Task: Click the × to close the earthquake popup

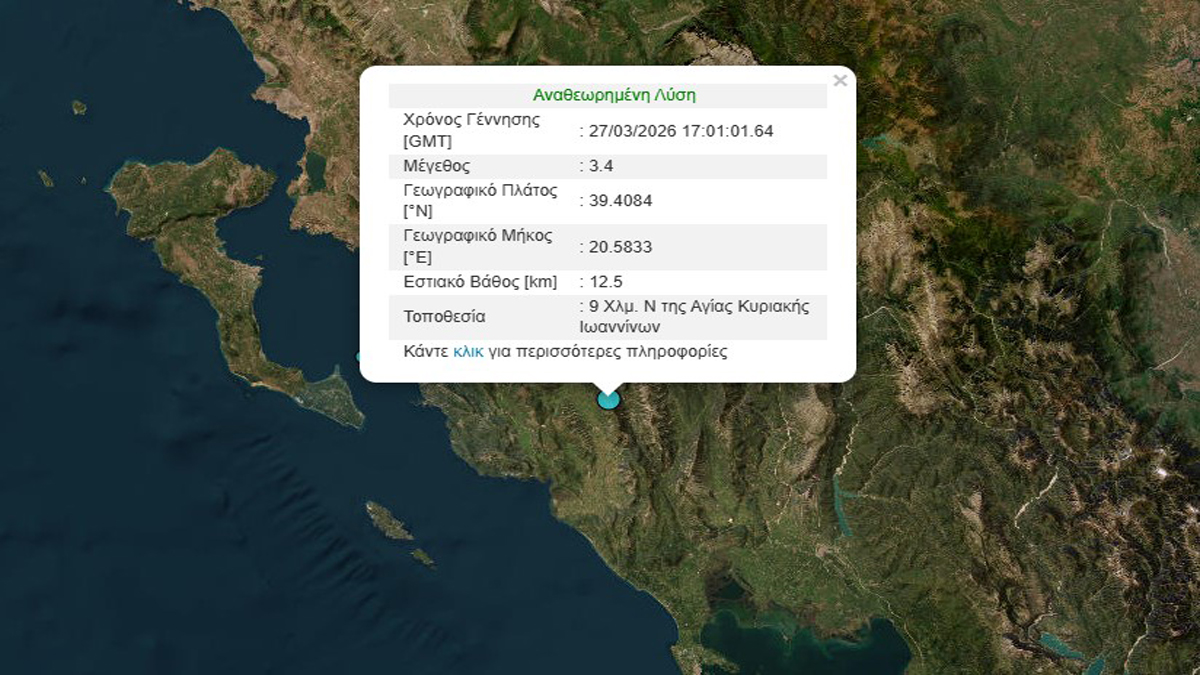Action: tap(838, 81)
